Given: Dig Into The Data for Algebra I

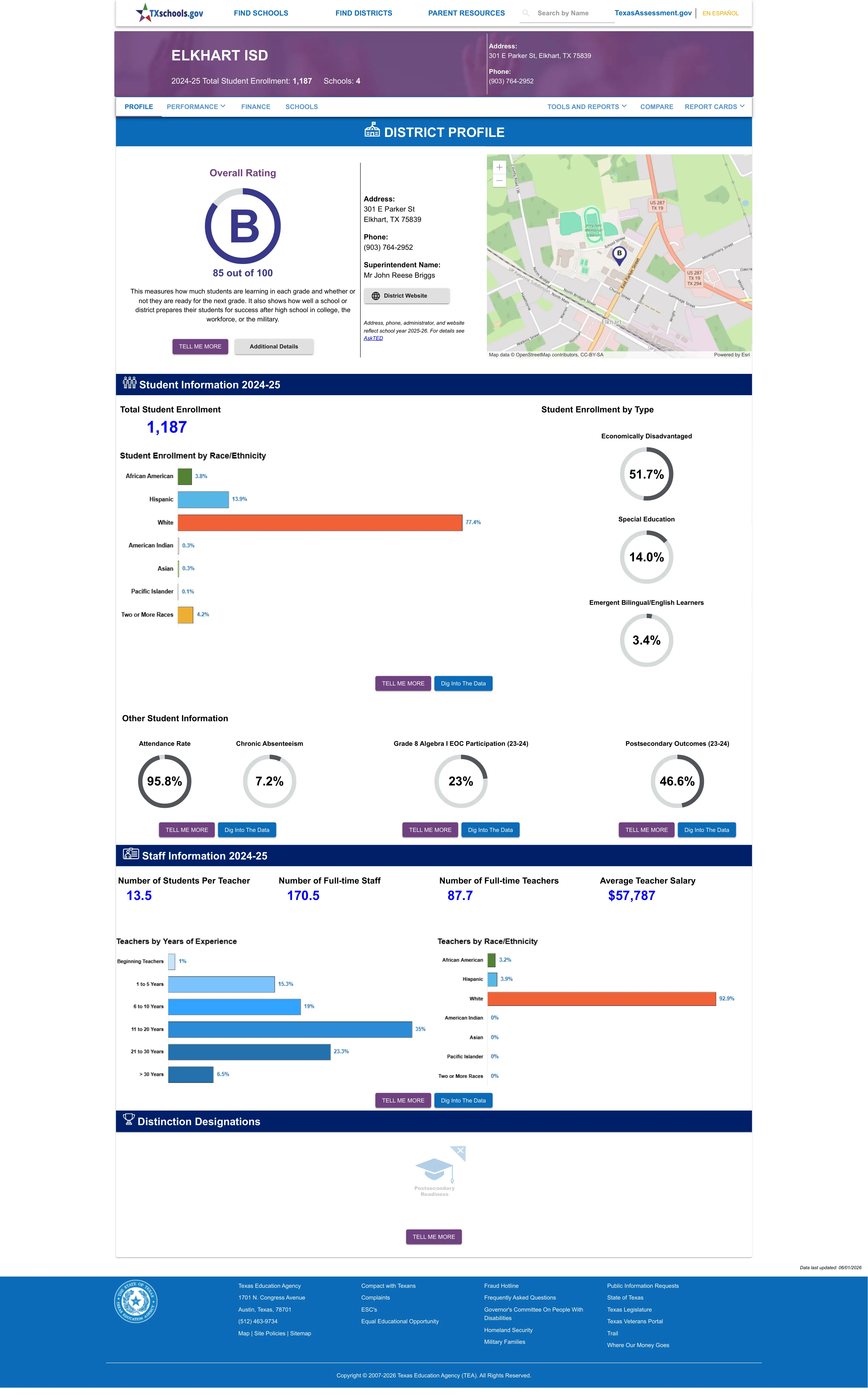Looking at the screenshot, I should (490, 830).
